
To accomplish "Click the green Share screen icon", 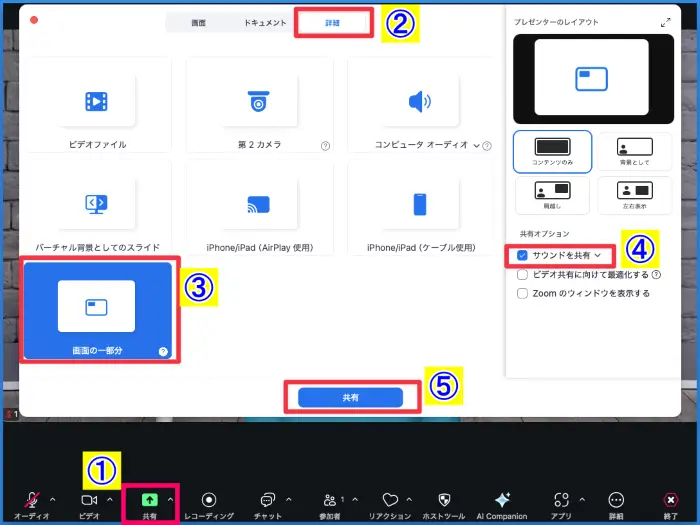I will tap(149, 499).
